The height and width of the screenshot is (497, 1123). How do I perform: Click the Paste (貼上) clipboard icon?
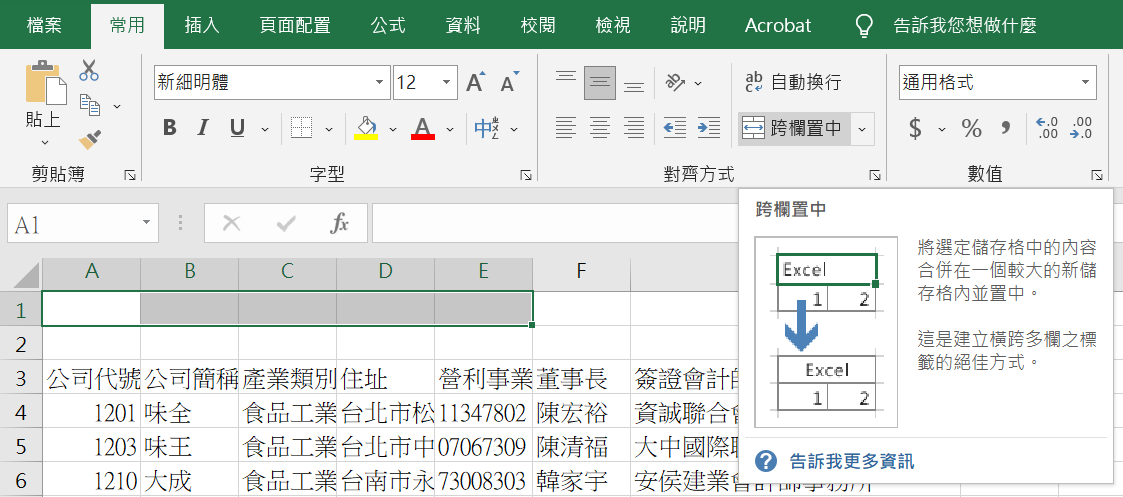[45, 82]
